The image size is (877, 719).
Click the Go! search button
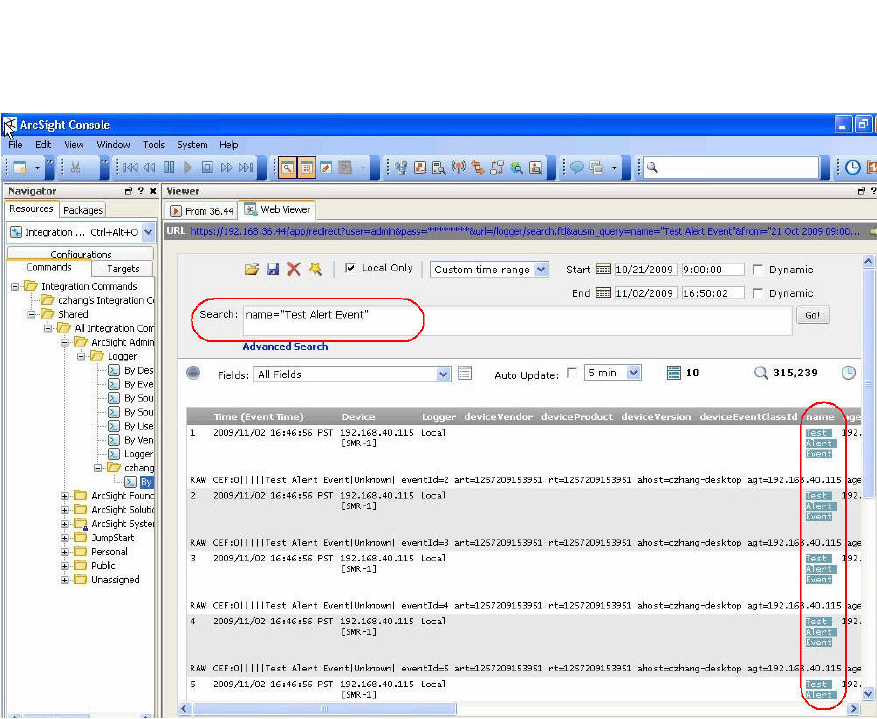(812, 315)
